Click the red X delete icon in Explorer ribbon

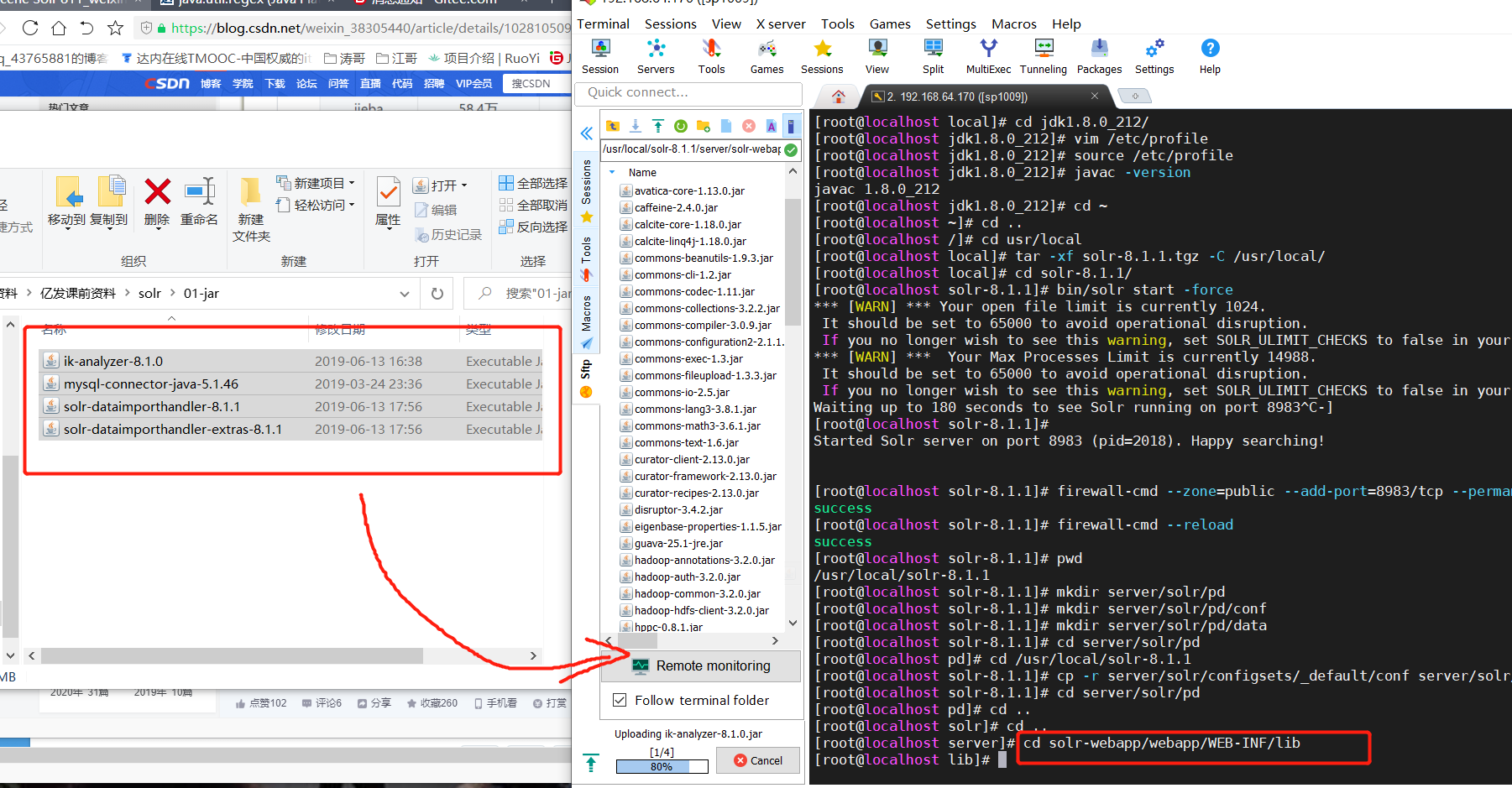click(x=157, y=192)
